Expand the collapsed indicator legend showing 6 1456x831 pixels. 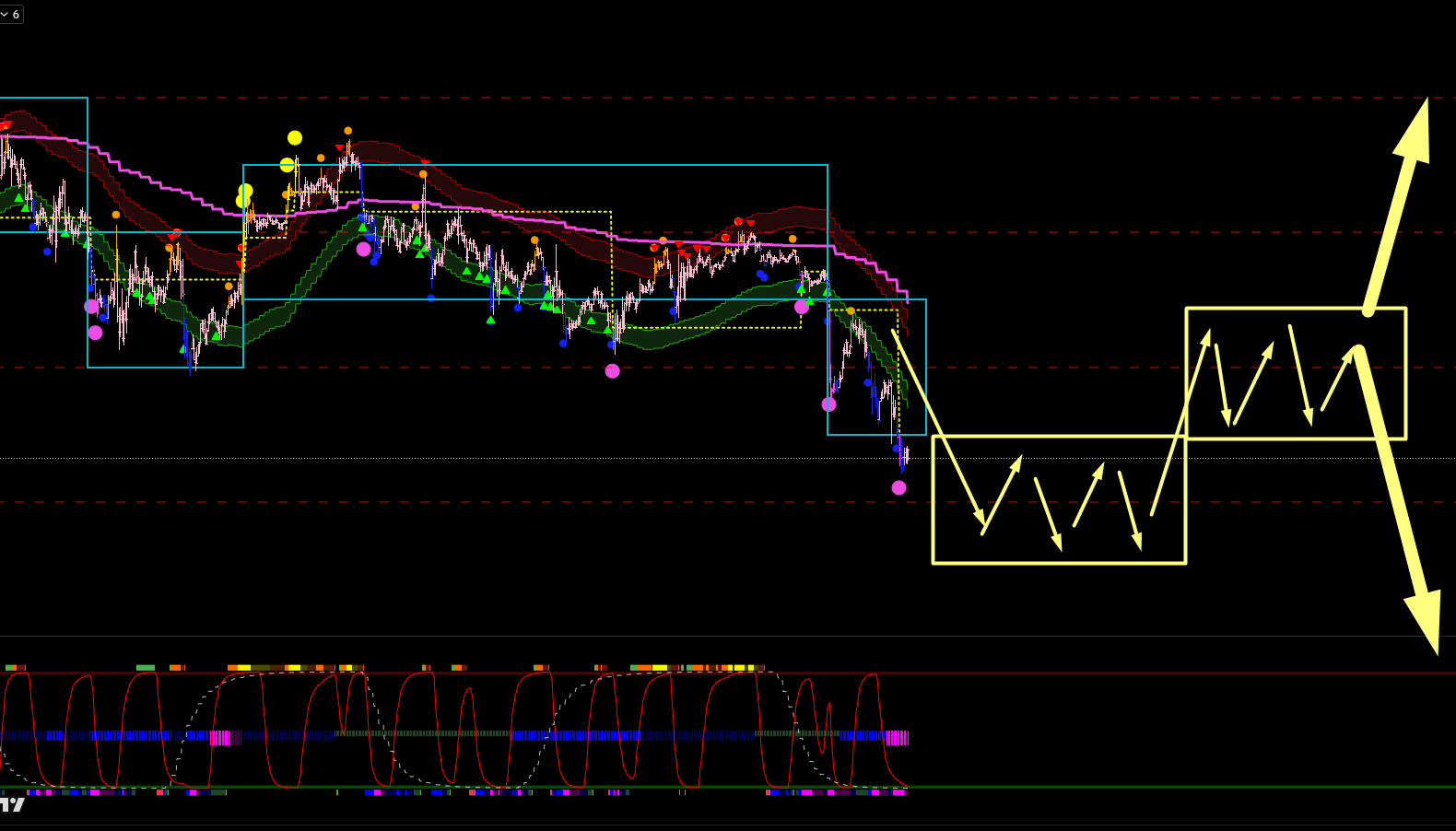(10, 15)
